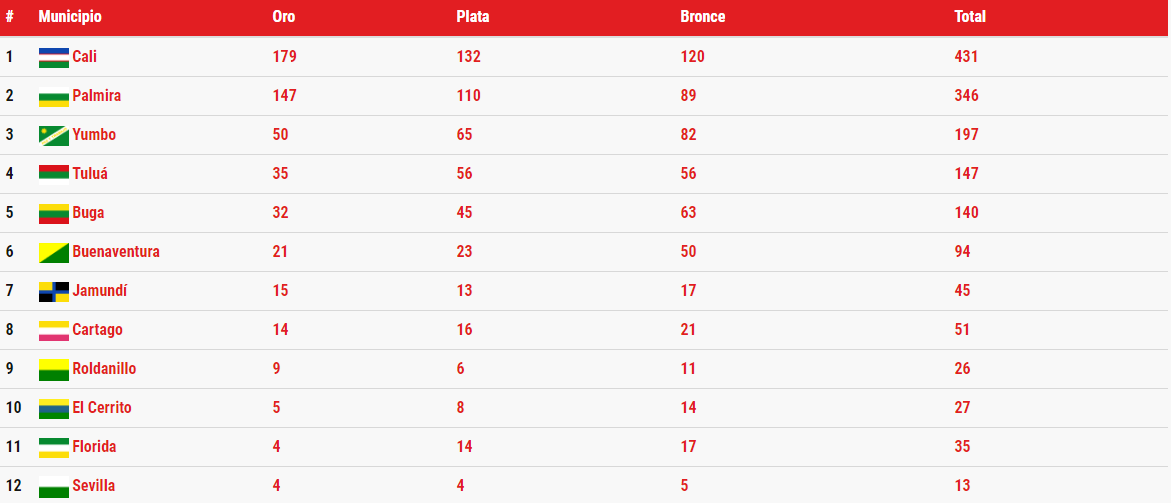Select the Buenaventura flag icon
The image size is (1171, 503).
(x=54, y=252)
